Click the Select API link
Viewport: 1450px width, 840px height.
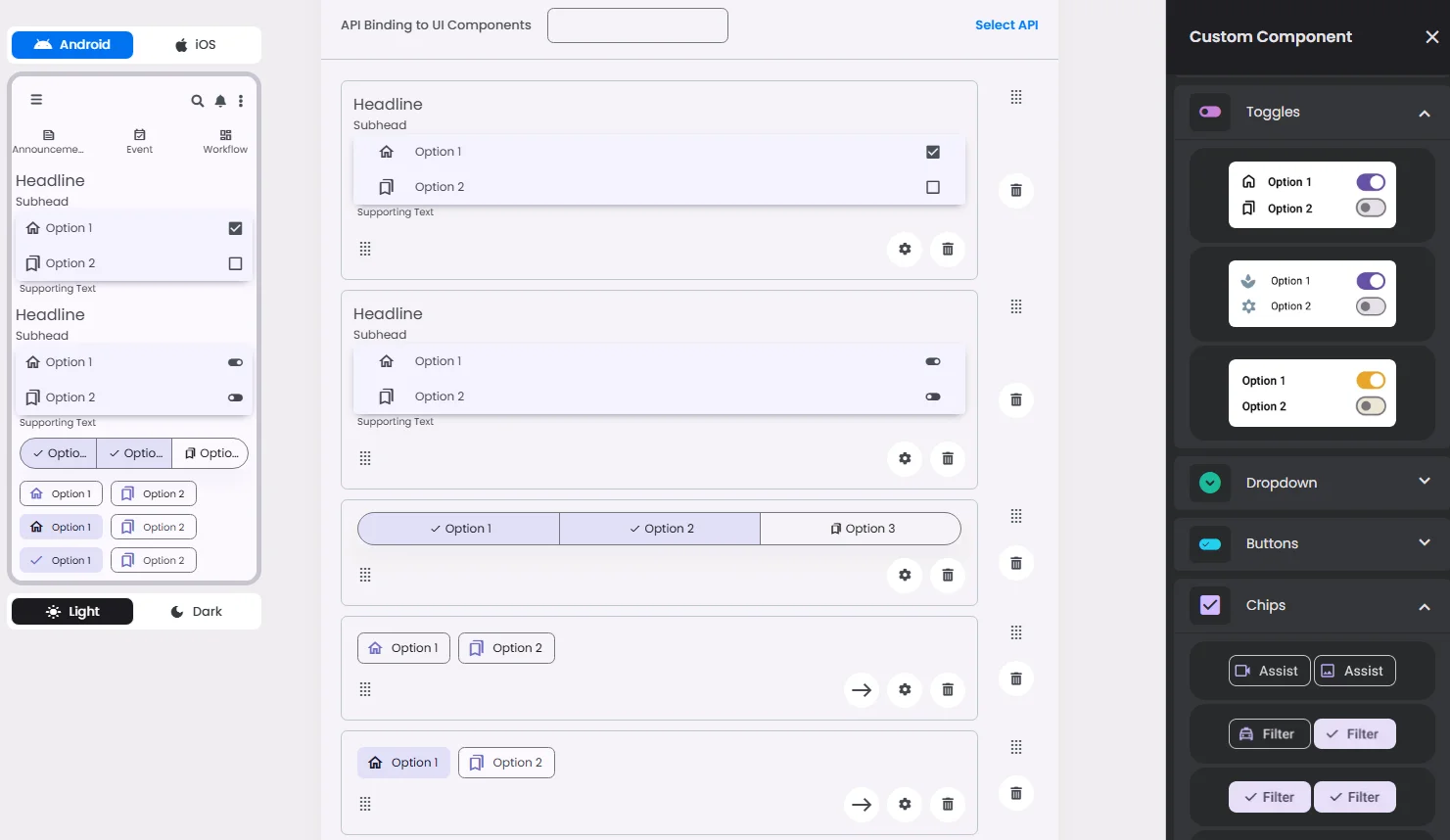(x=1006, y=25)
